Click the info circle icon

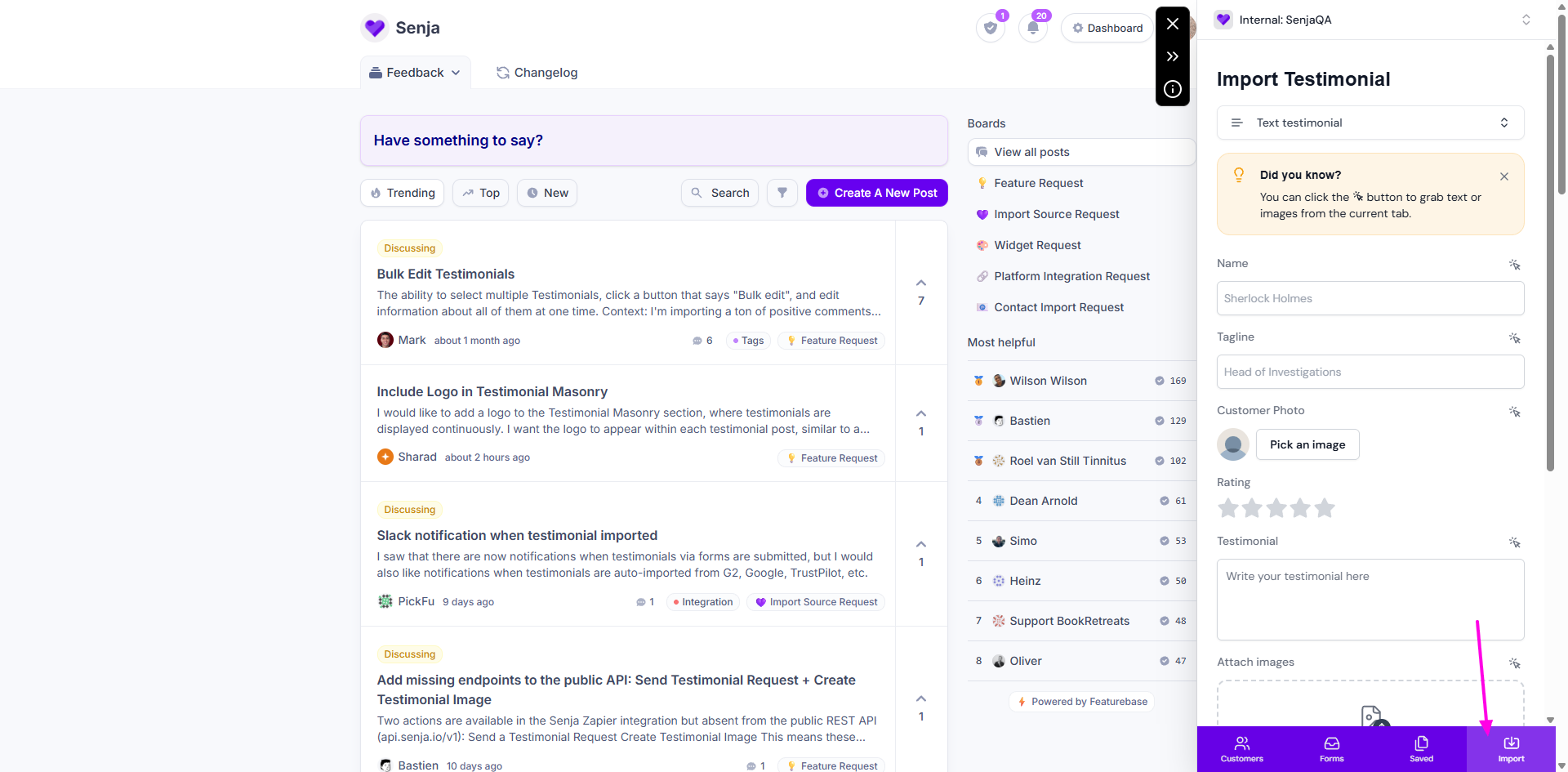pyautogui.click(x=1172, y=89)
